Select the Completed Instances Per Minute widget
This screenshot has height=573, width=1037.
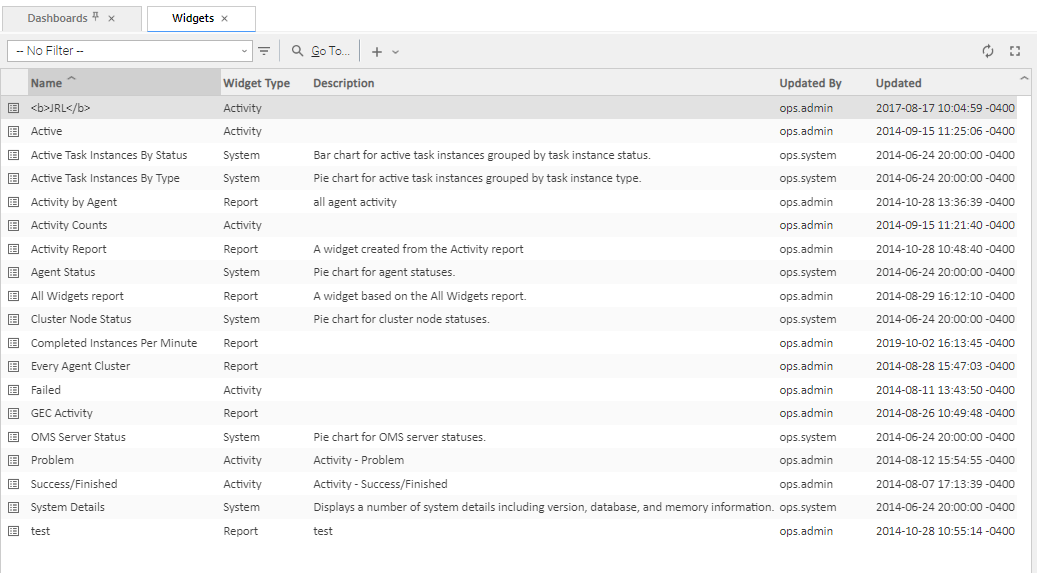pos(113,343)
